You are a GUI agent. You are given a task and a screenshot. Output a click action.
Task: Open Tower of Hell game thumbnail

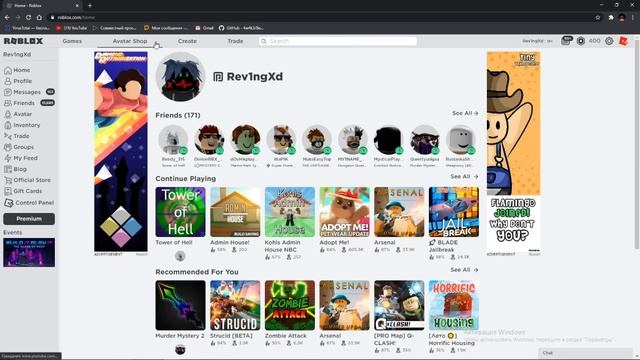coord(180,212)
